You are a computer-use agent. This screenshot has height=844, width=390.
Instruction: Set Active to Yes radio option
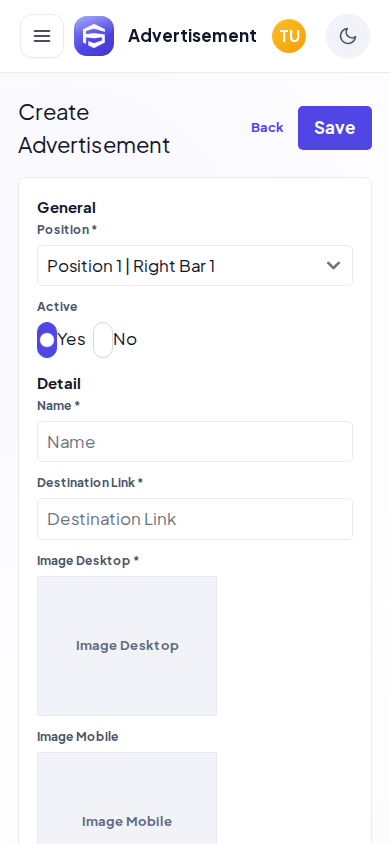[x=47, y=340]
